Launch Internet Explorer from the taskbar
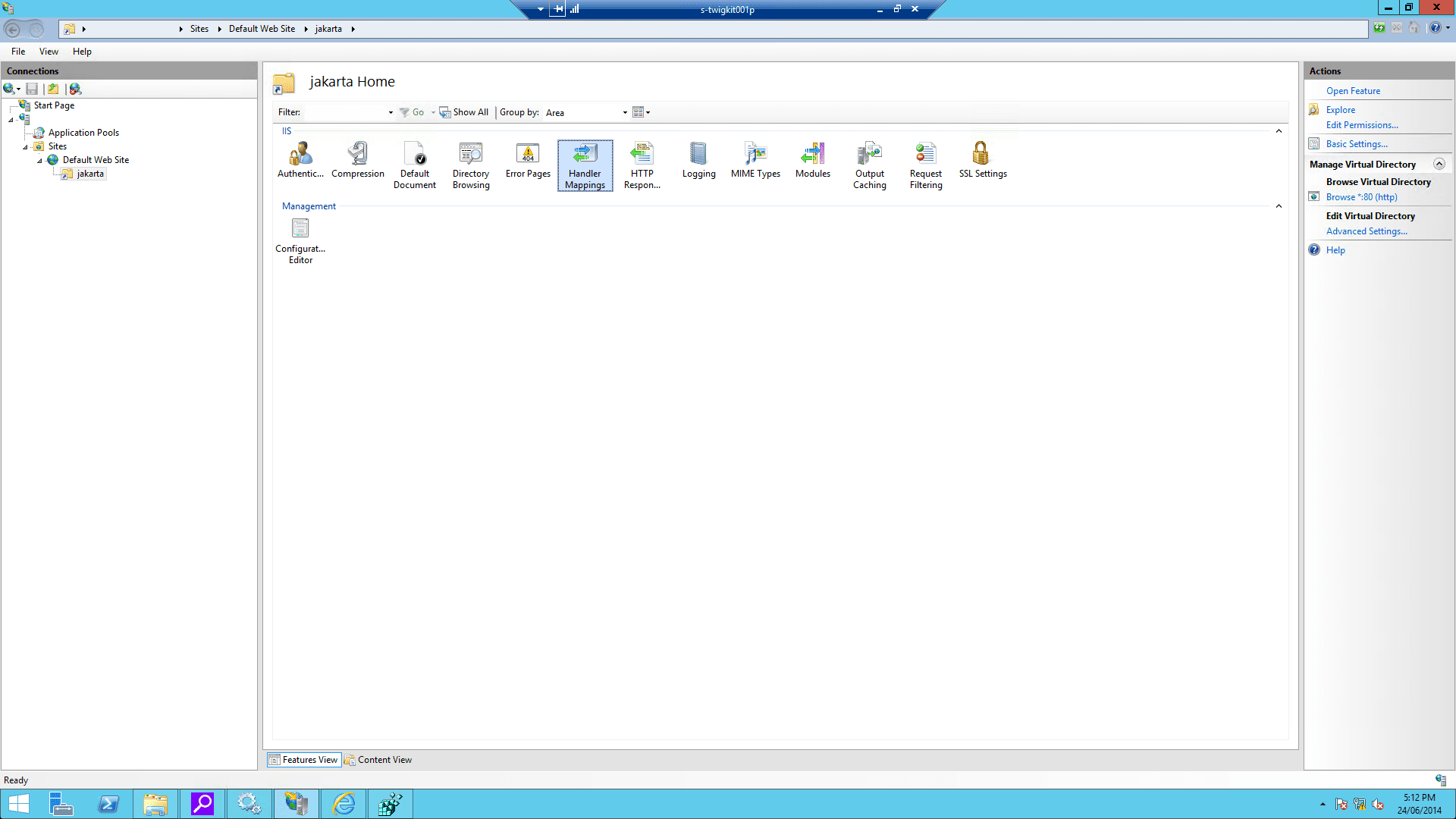Screen dimensions: 1456x819 (344, 803)
